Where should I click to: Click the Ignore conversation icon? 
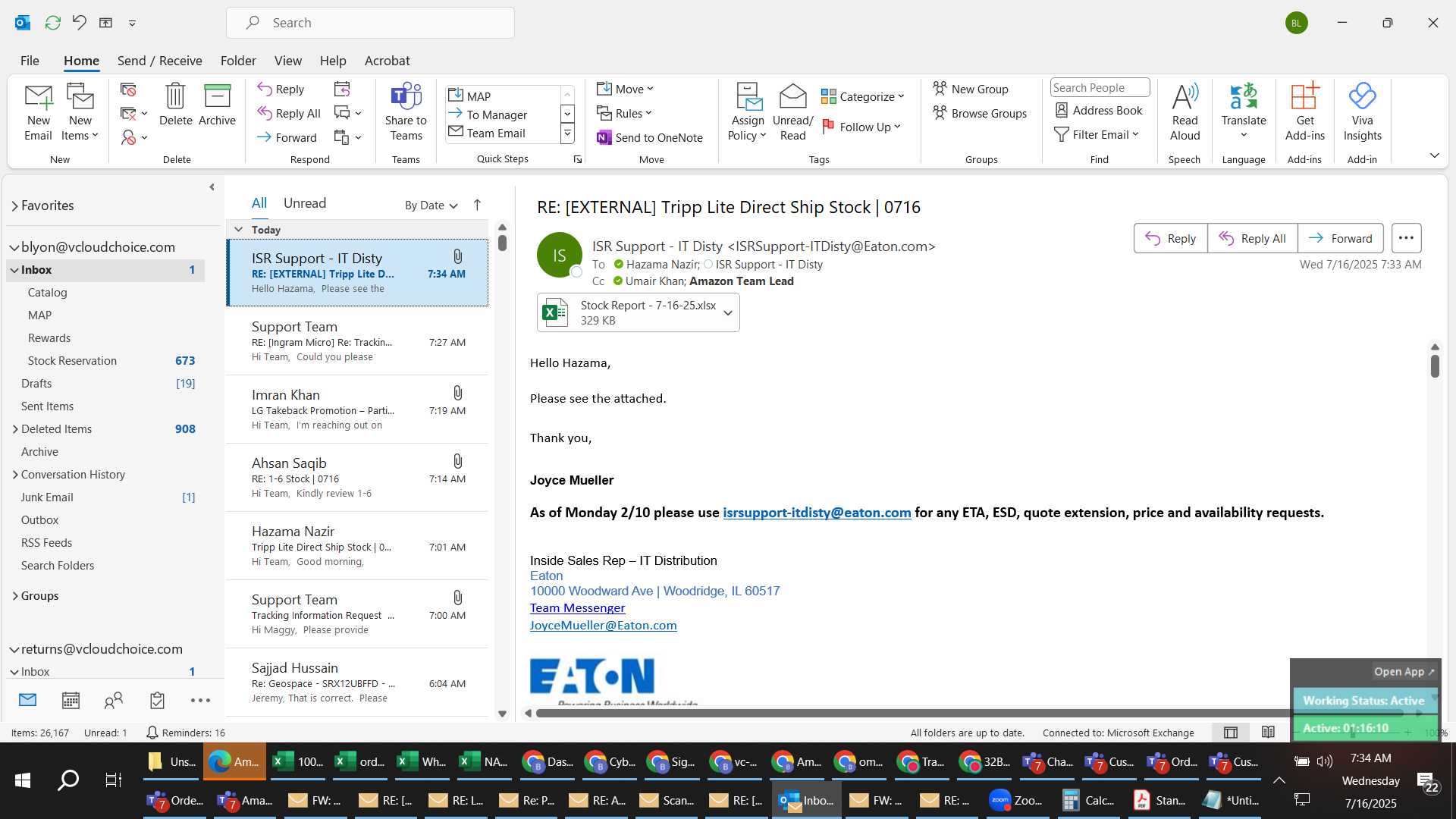point(128,89)
